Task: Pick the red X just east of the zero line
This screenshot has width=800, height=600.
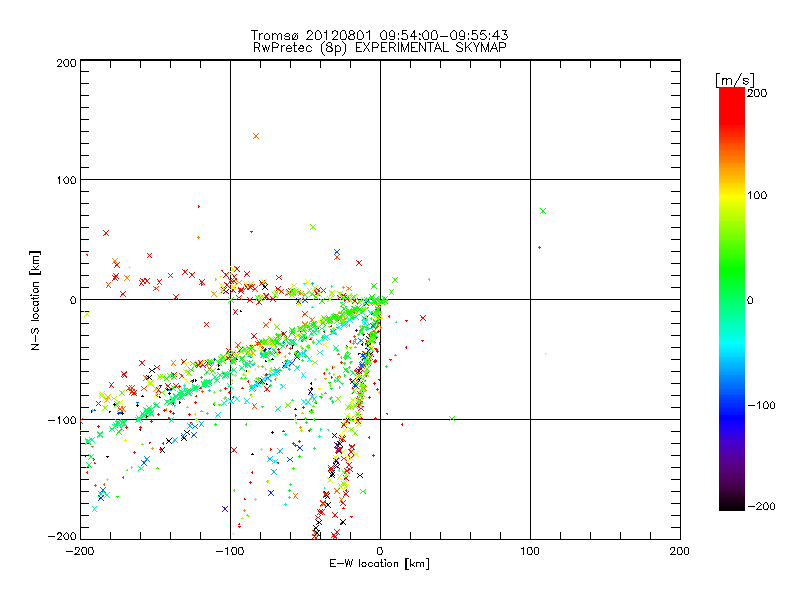Action: [x=423, y=318]
